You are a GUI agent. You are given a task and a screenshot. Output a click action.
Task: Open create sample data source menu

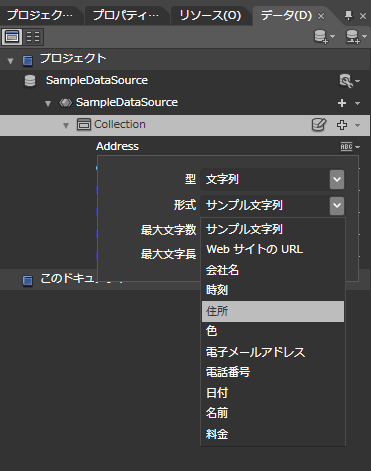coord(324,37)
